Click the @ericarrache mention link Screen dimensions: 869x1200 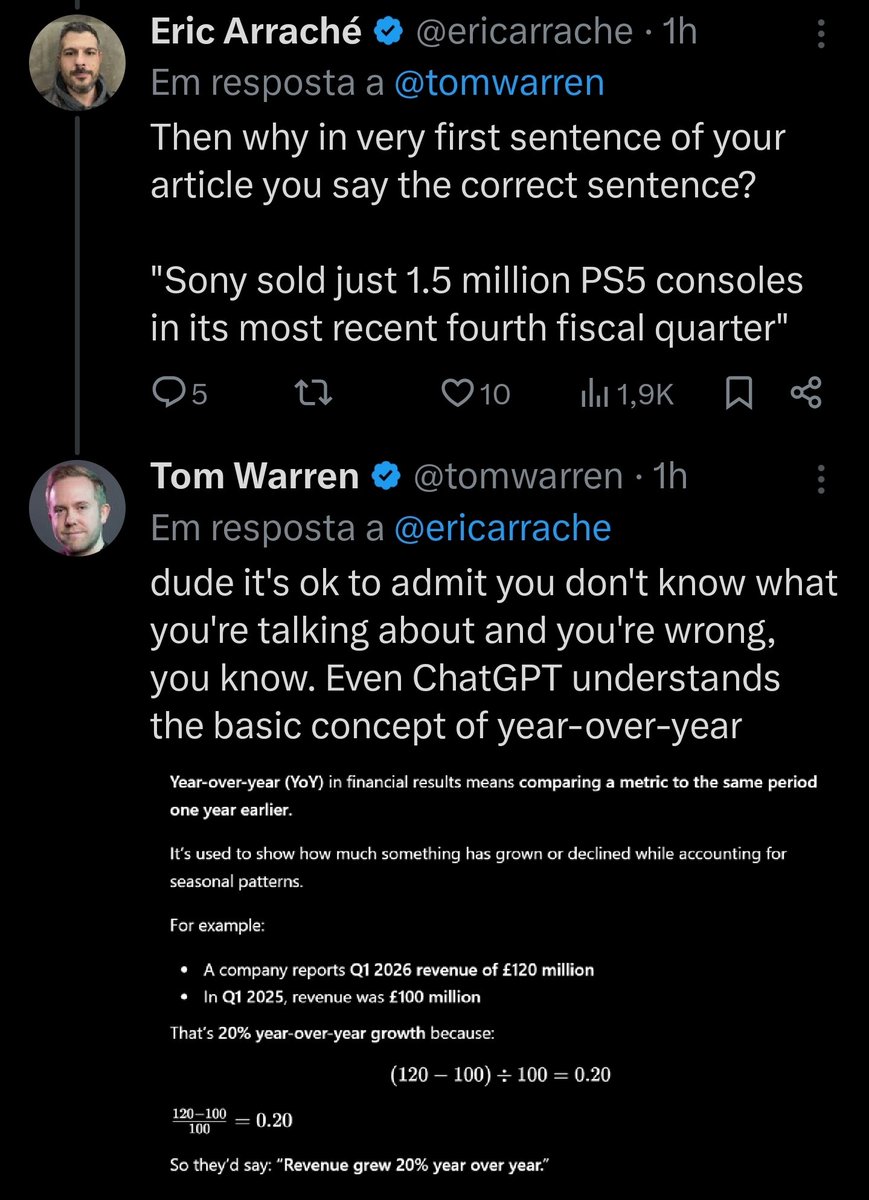click(502, 529)
